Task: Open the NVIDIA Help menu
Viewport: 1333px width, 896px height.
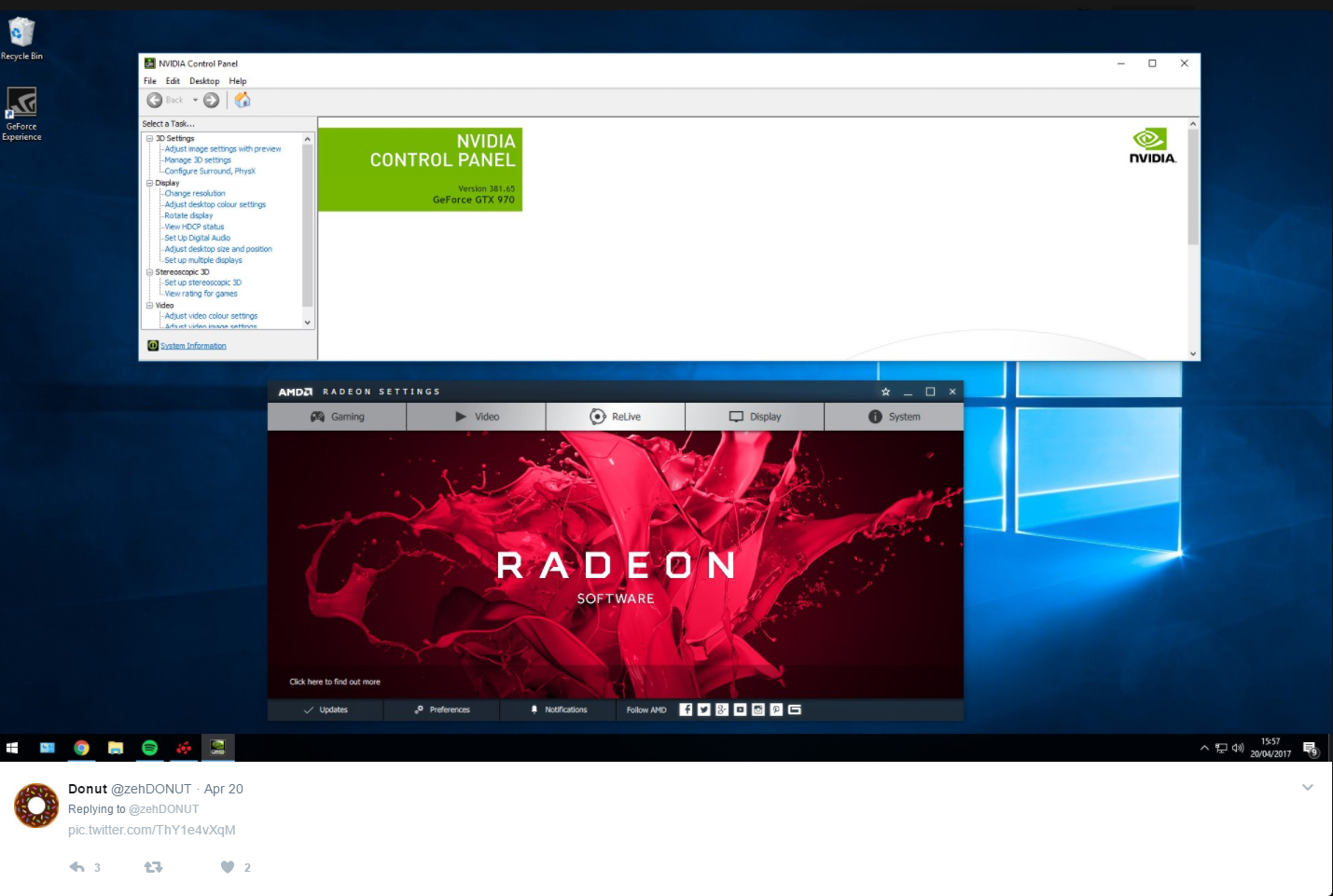Action: pyautogui.click(x=238, y=81)
